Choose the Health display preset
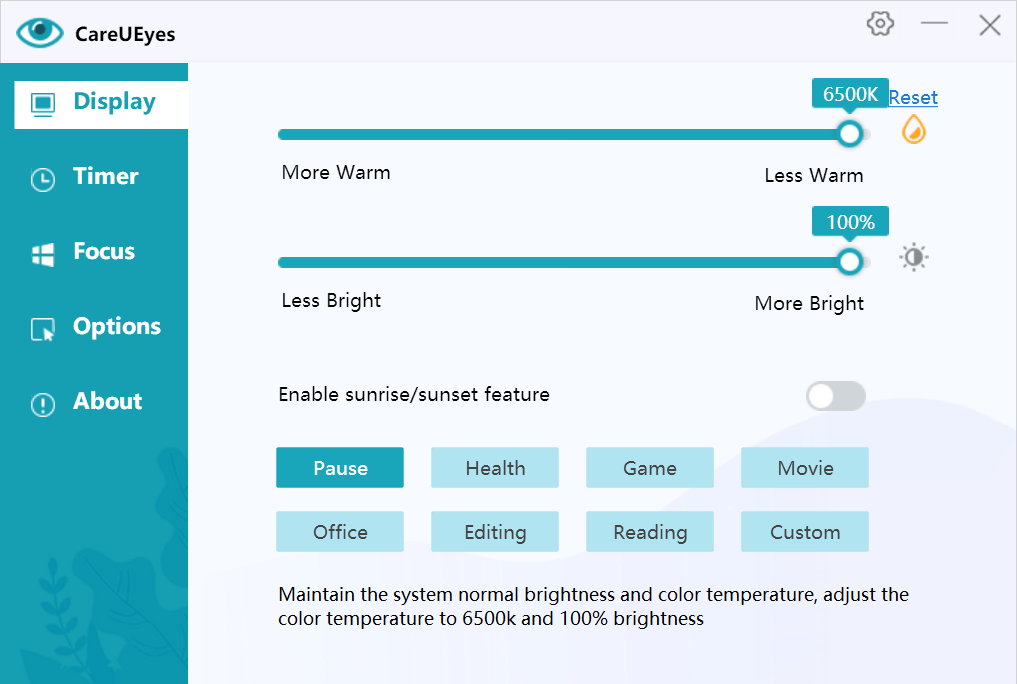1017x684 pixels. (495, 468)
